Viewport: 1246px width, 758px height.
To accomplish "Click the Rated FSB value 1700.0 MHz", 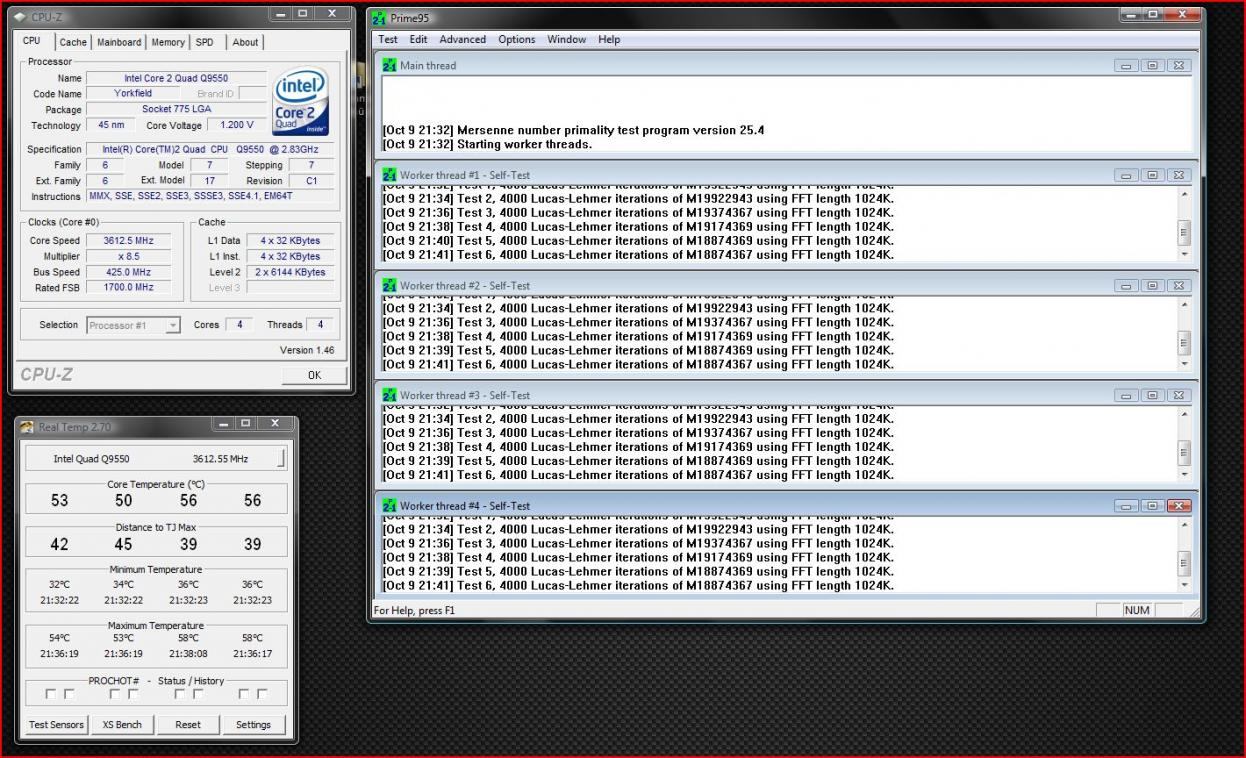I will pos(128,287).
